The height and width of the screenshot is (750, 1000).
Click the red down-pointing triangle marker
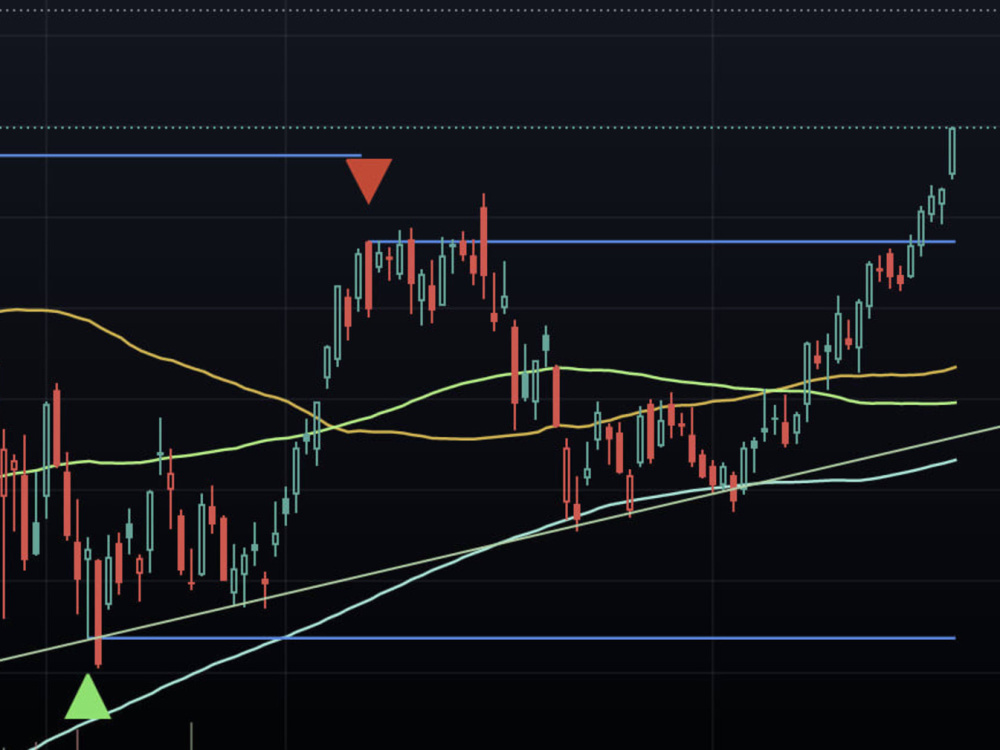pyautogui.click(x=369, y=180)
